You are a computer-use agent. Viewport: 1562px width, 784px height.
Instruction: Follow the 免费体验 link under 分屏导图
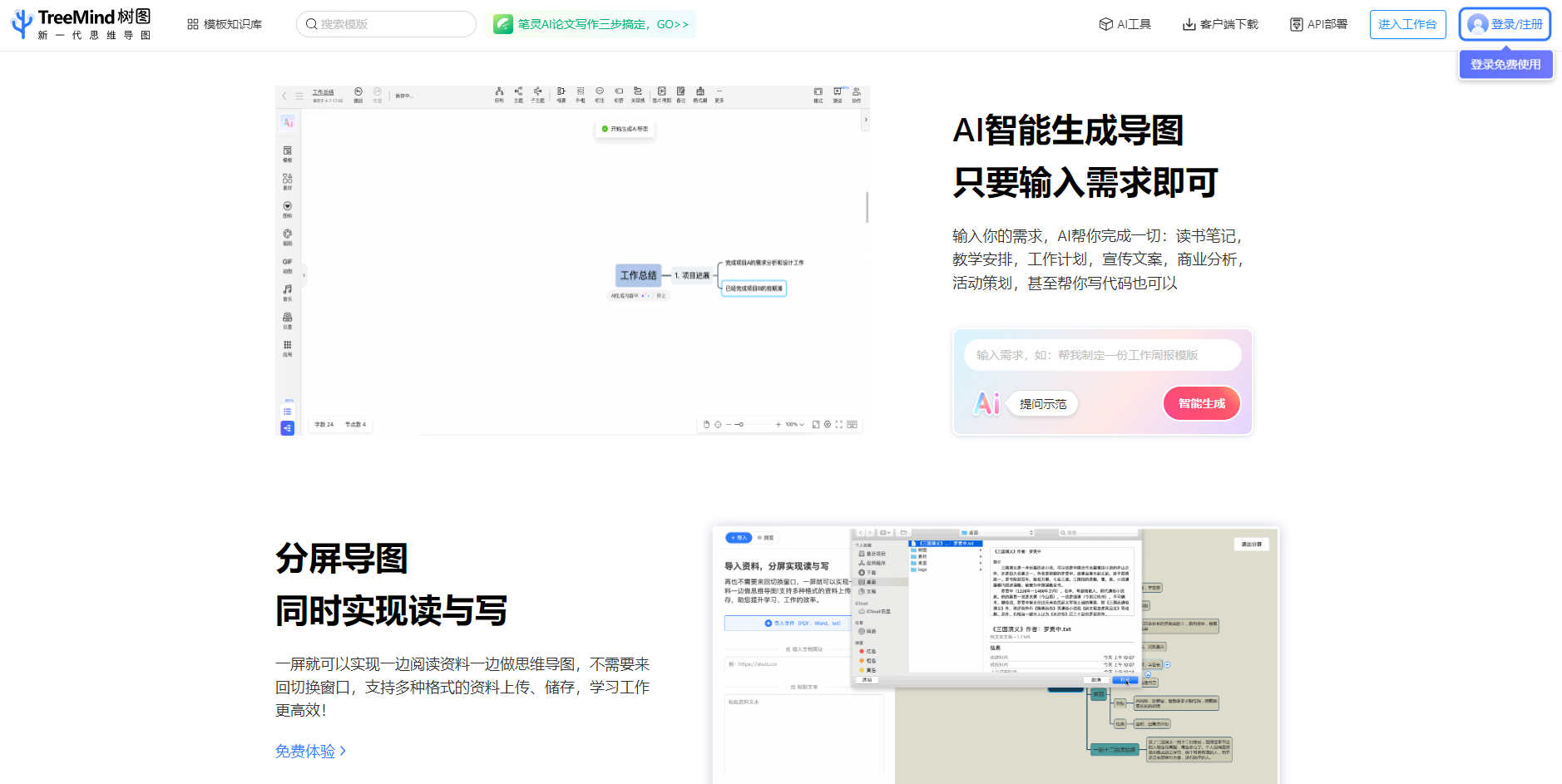click(x=304, y=751)
